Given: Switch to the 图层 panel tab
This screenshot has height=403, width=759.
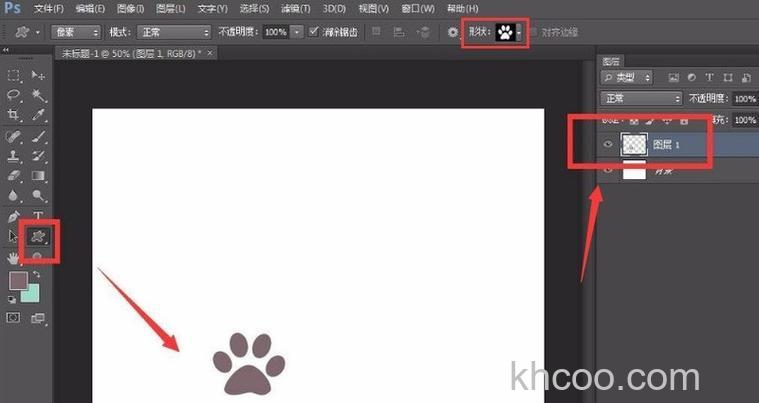Looking at the screenshot, I should (611, 61).
